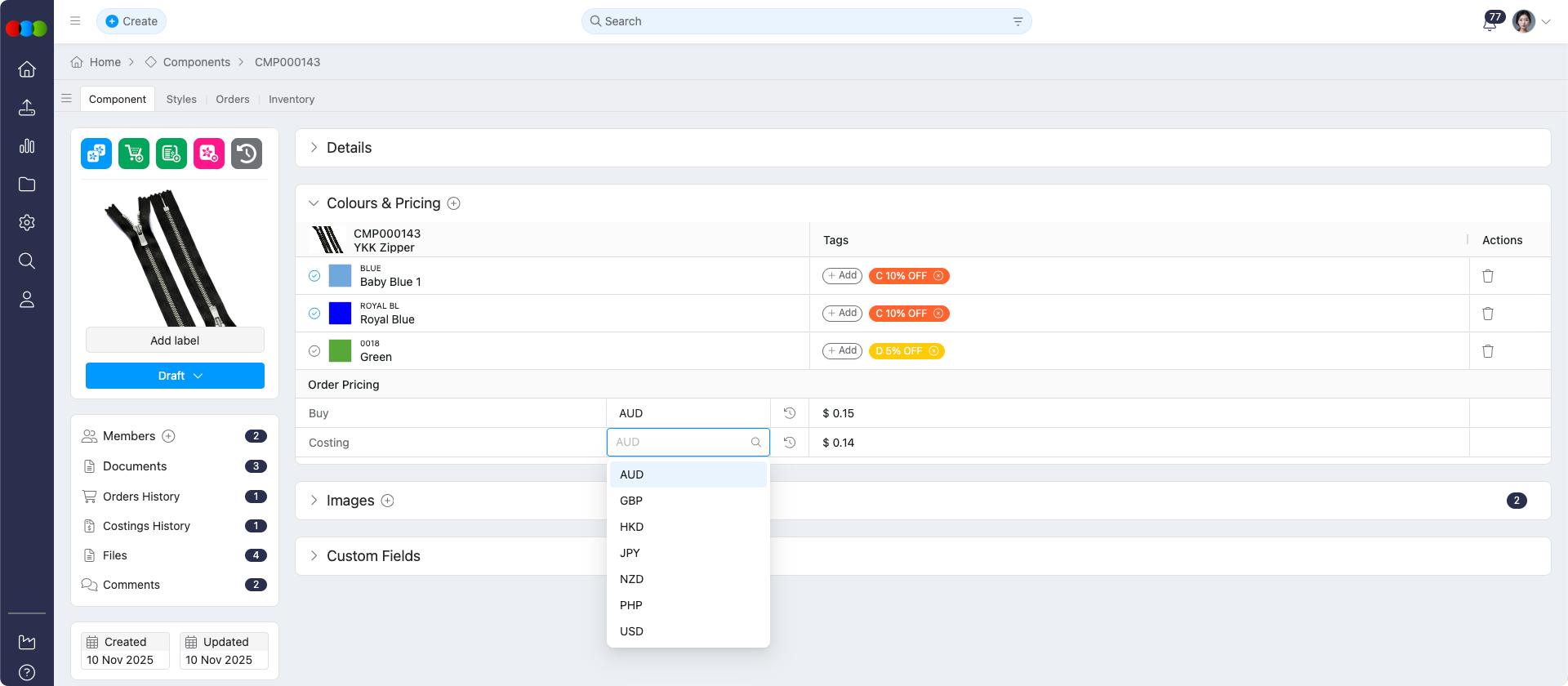This screenshot has width=1568, height=686.
Task: Click the Green colour swatch
Action: pos(340,351)
